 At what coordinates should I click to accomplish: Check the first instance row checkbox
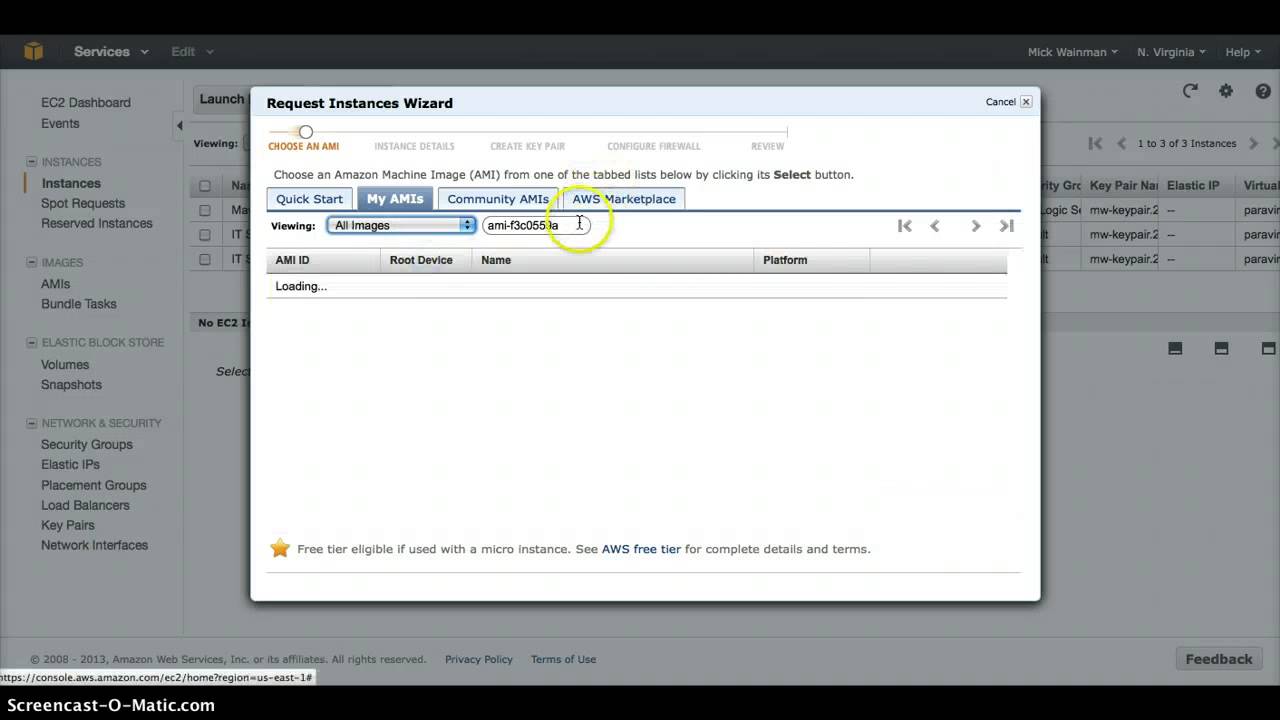pyautogui.click(x=205, y=210)
